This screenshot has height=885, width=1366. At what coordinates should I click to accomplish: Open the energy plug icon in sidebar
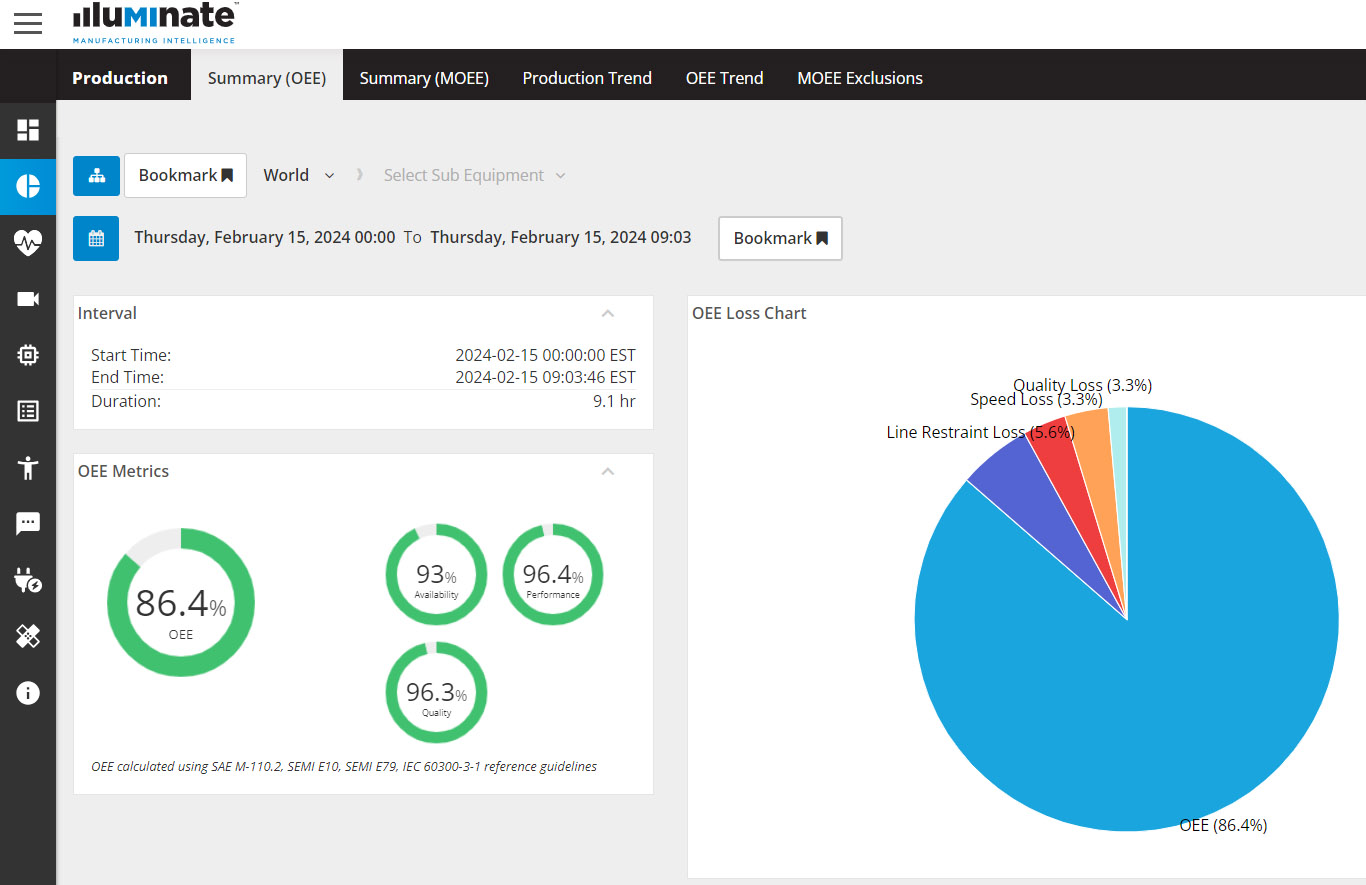coord(28,579)
